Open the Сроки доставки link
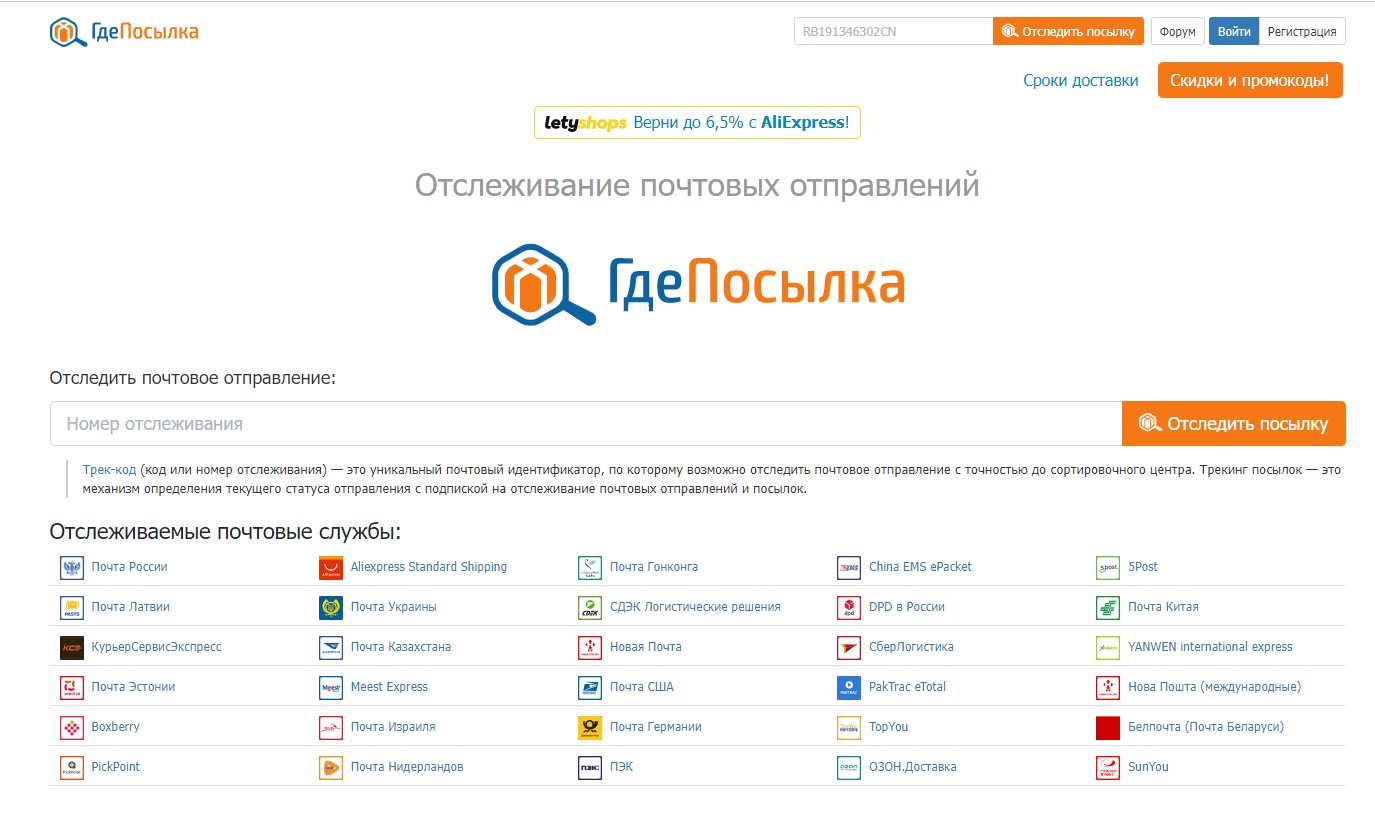This screenshot has height=816, width=1375. pyautogui.click(x=1080, y=81)
